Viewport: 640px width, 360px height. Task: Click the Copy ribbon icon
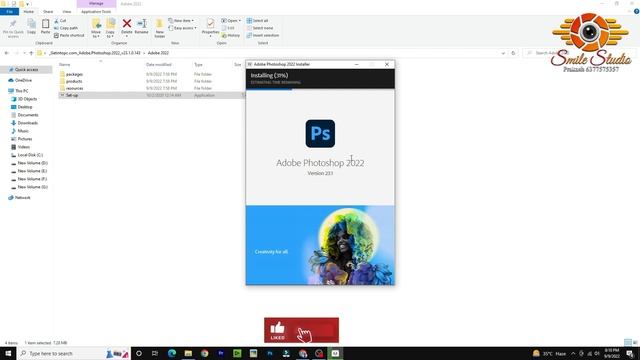pyautogui.click(x=31, y=27)
